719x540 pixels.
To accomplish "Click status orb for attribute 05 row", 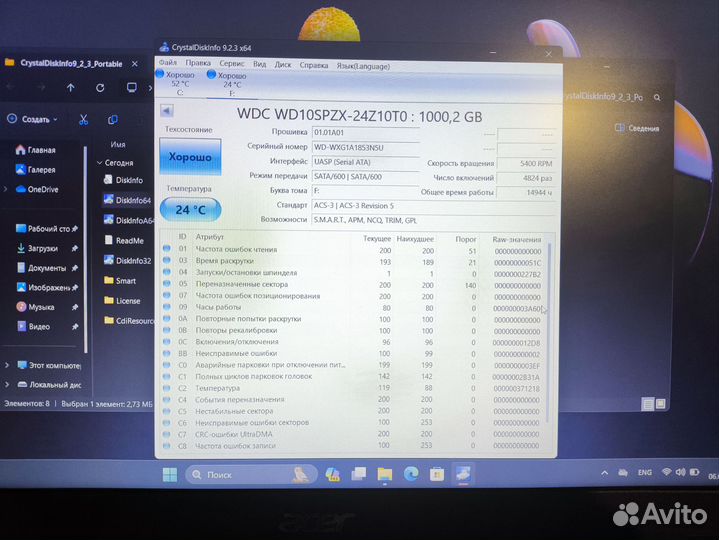I will 167,284.
